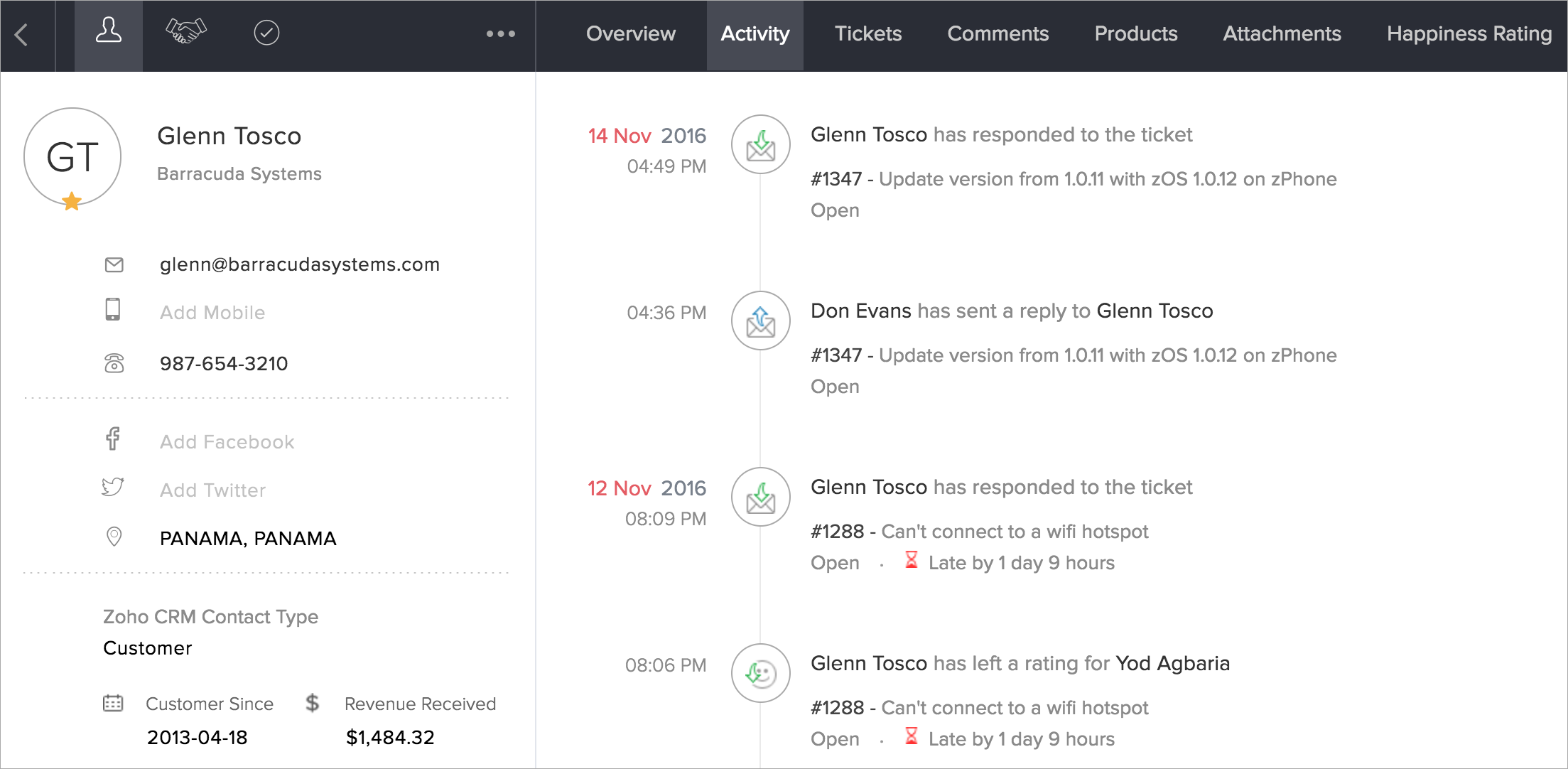The image size is (1568, 769).
Task: Click the outgoing reply icon for 04:36 PM
Action: 760,321
